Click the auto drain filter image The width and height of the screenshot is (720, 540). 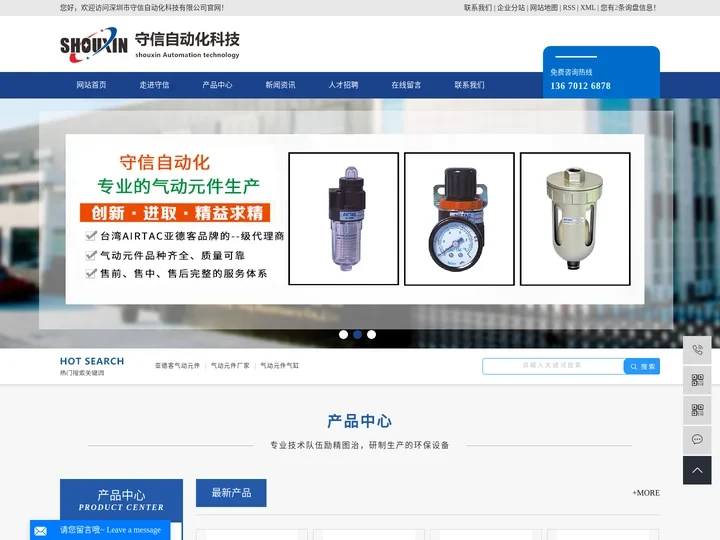(575, 219)
